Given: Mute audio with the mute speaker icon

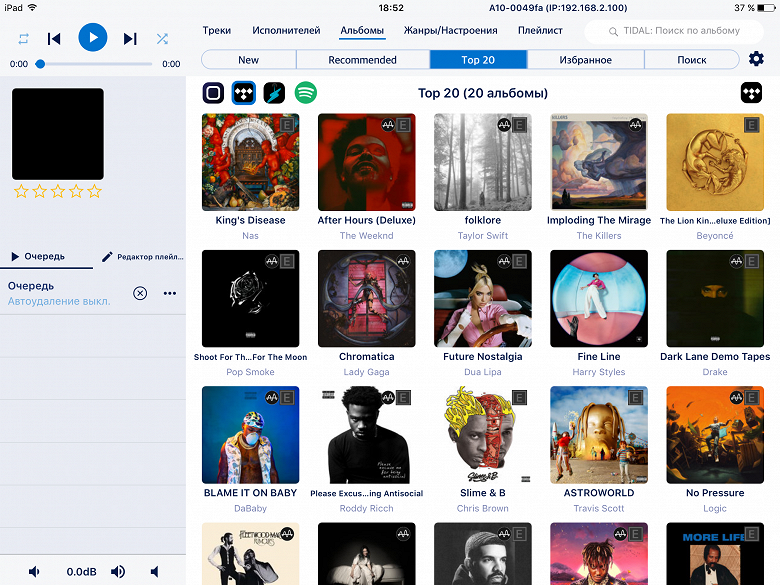Looking at the screenshot, I should coord(155,572).
